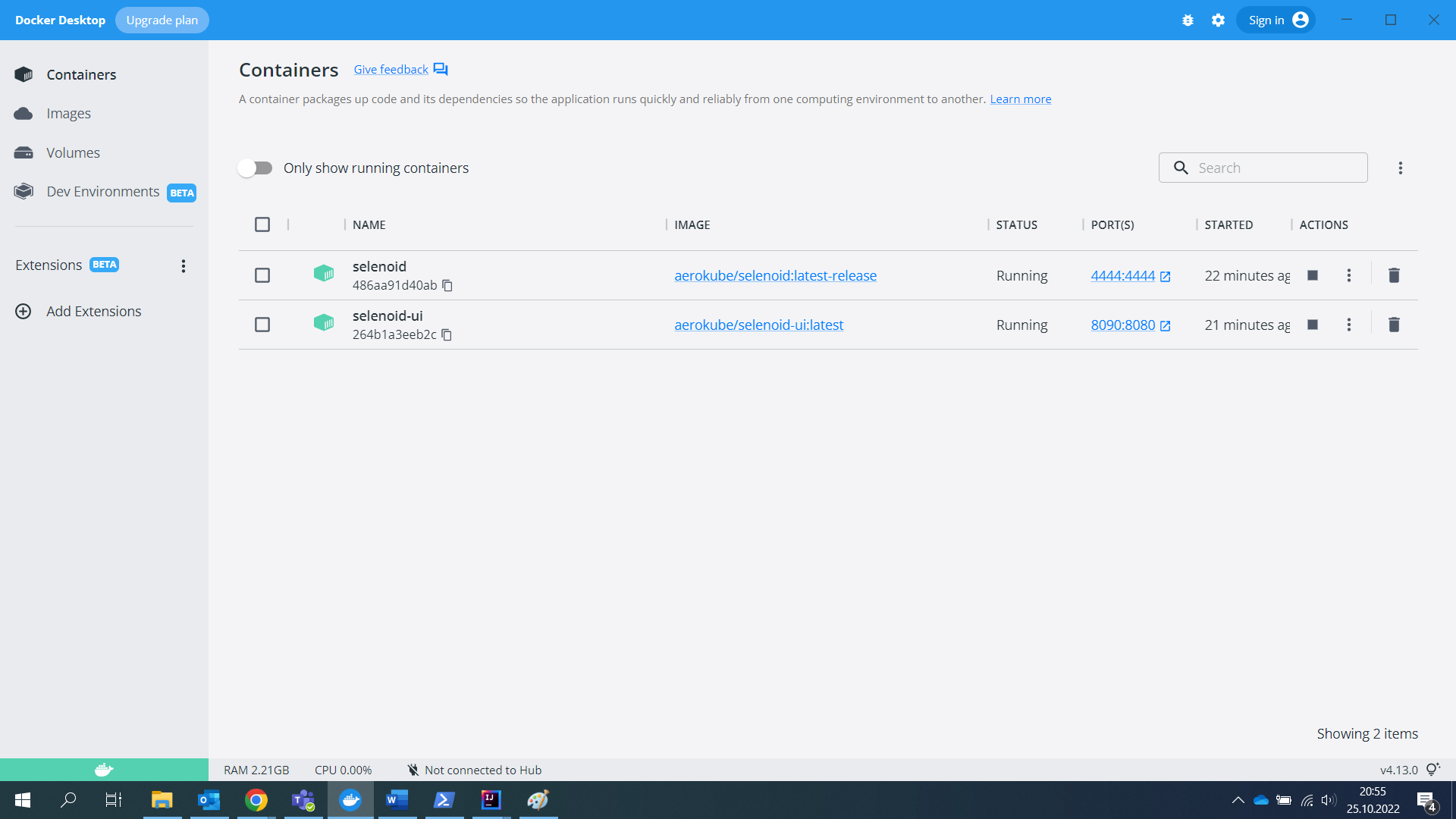Click the tips lightbulb icon

pos(1432,769)
